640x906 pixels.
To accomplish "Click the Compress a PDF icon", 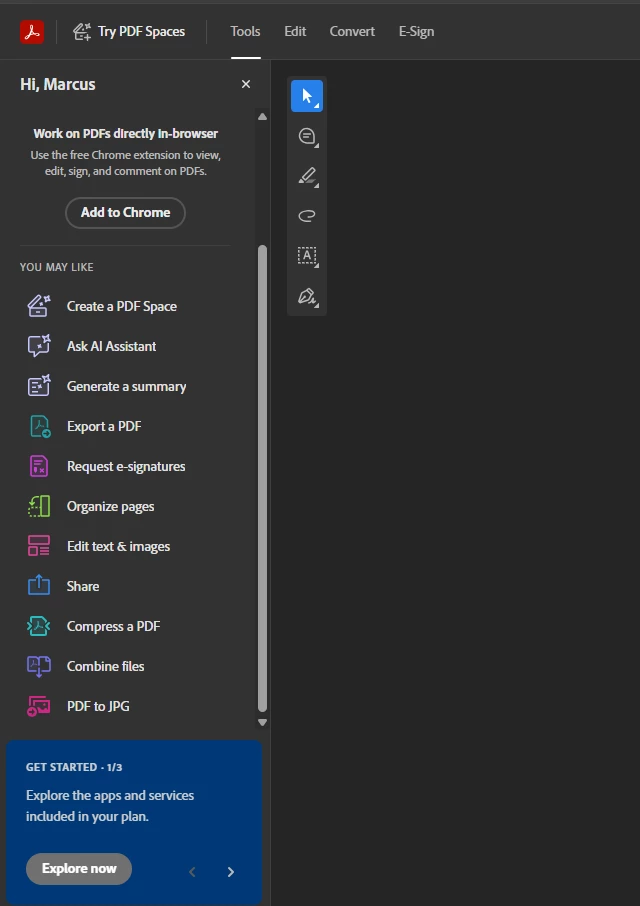I will point(39,626).
